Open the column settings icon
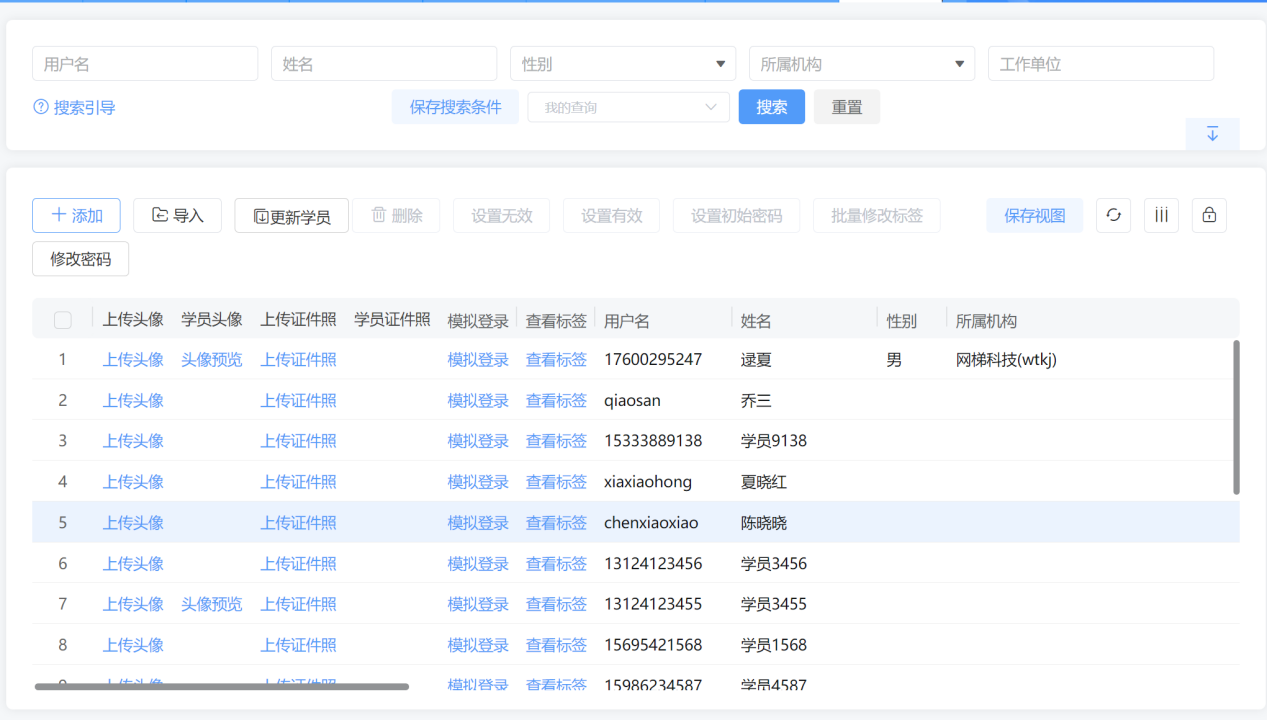Viewport: 1267px width, 720px height. pyautogui.click(x=1161, y=215)
